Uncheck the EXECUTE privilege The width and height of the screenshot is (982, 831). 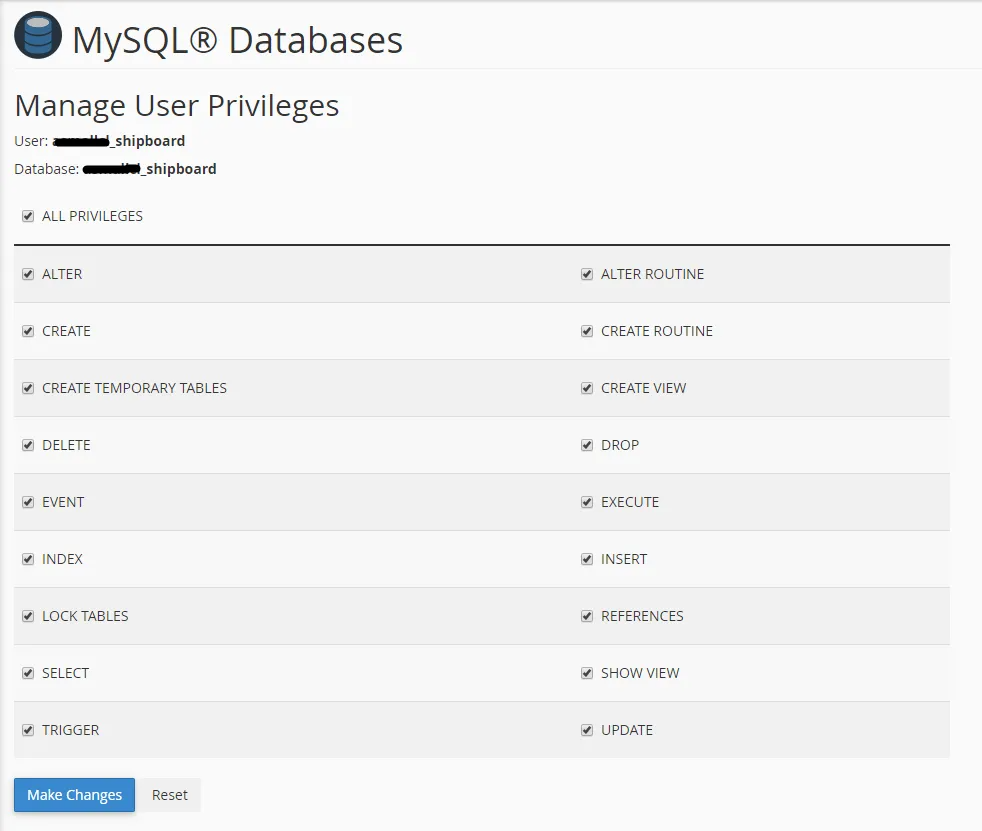click(586, 502)
